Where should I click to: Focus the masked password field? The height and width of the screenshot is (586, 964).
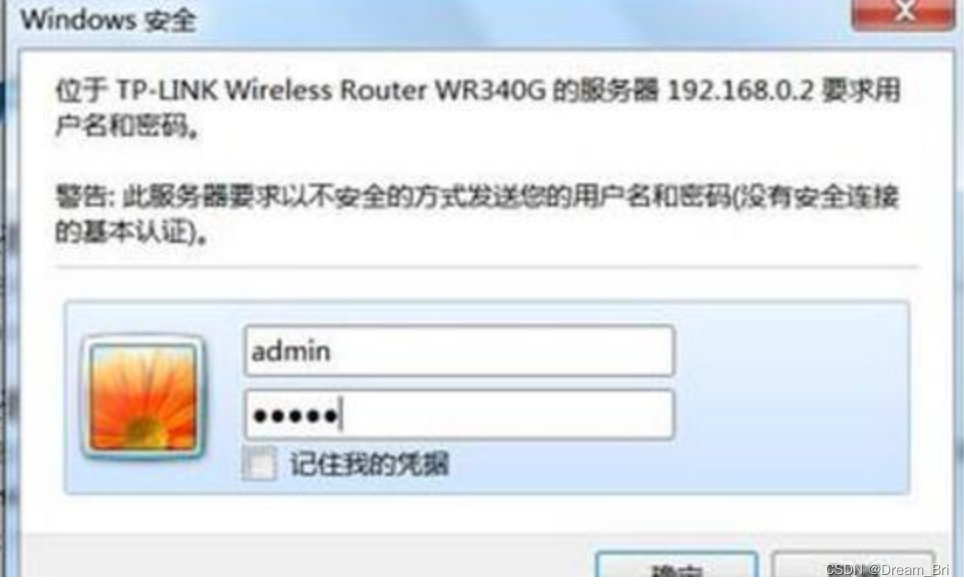pyautogui.click(x=459, y=415)
